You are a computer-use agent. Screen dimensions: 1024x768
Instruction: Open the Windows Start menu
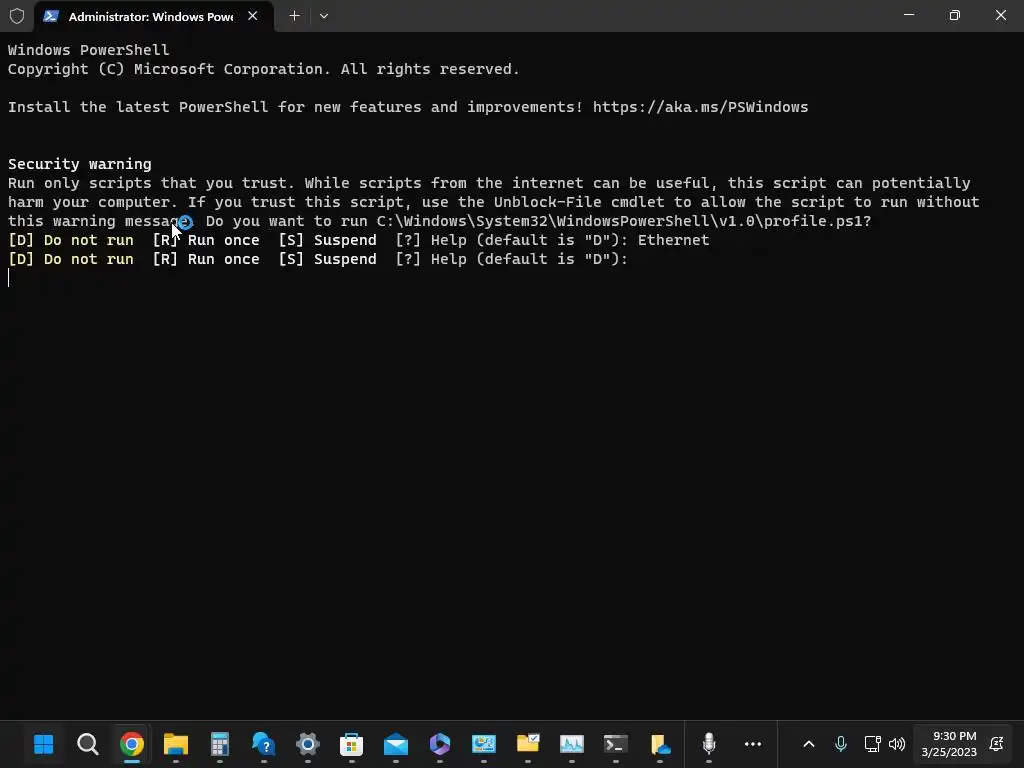(44, 744)
